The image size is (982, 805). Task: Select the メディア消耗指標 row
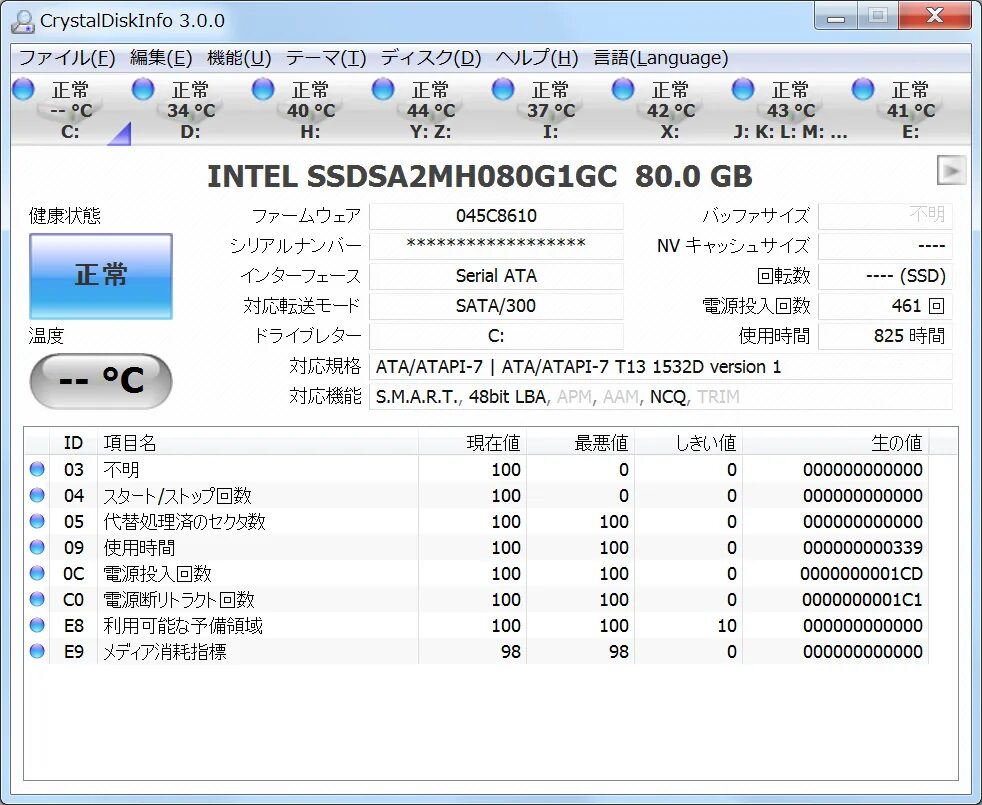pyautogui.click(x=477, y=652)
